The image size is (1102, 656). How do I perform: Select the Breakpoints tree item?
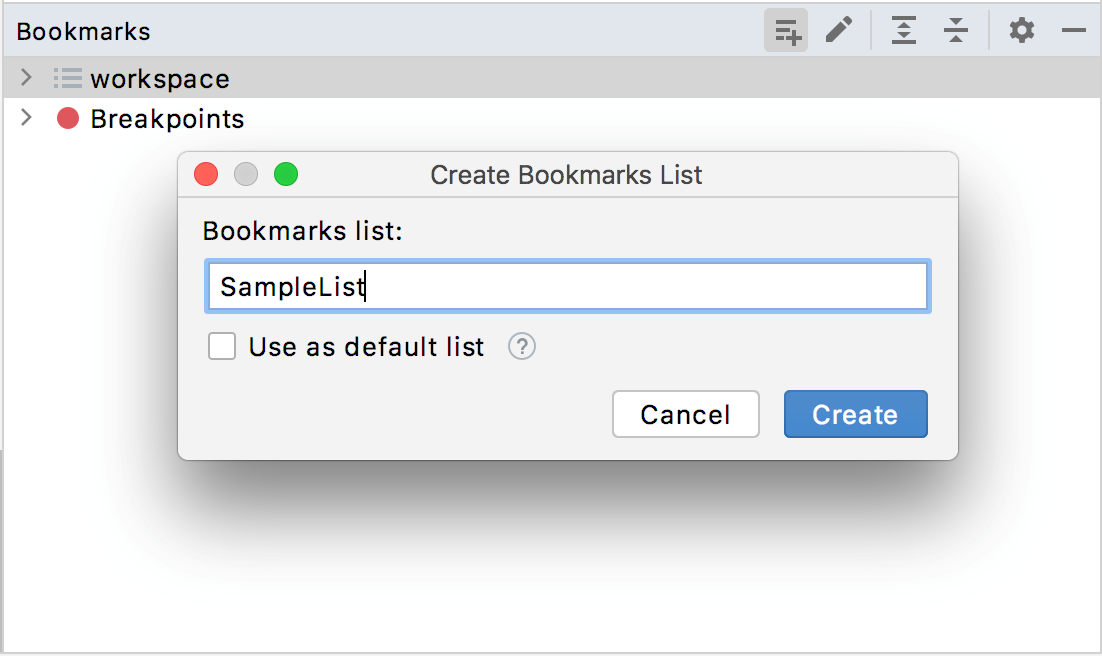click(x=166, y=118)
